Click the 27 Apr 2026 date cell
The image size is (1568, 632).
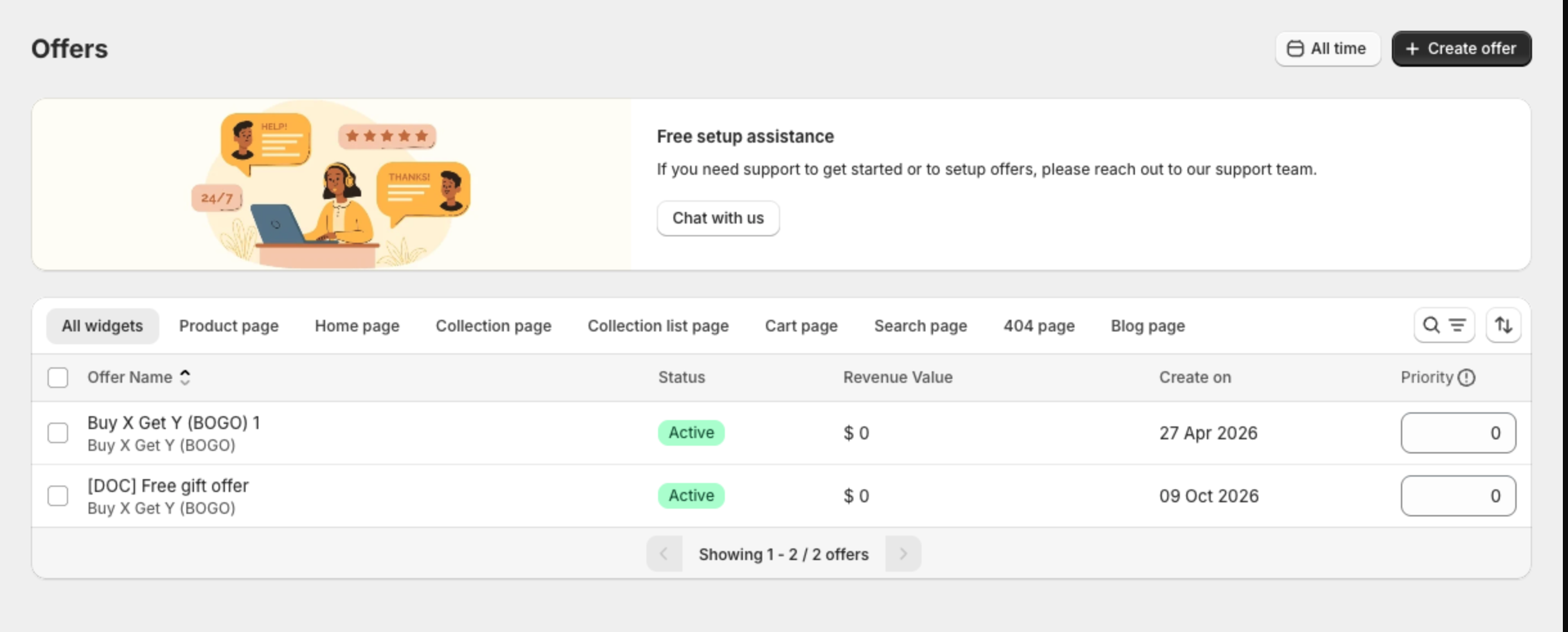pyautogui.click(x=1208, y=433)
